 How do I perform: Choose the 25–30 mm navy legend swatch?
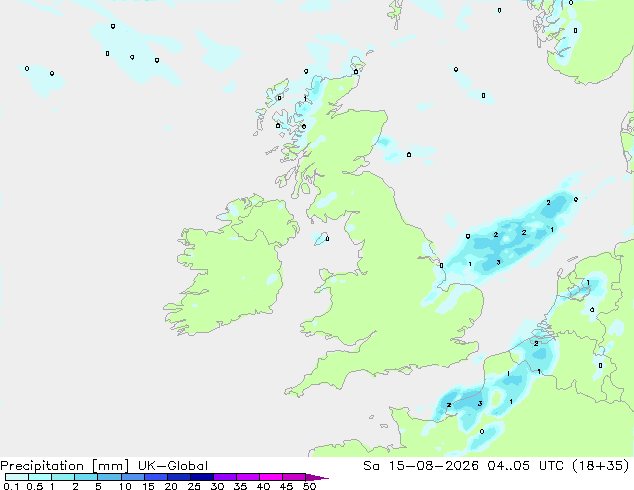pos(201,477)
